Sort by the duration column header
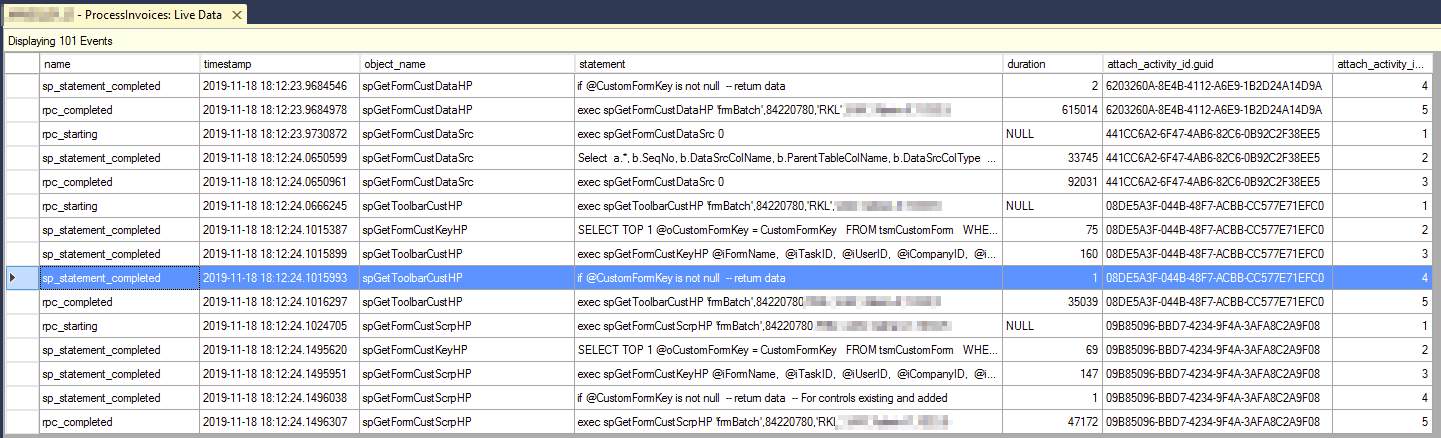The height and width of the screenshot is (438, 1441). click(1052, 63)
